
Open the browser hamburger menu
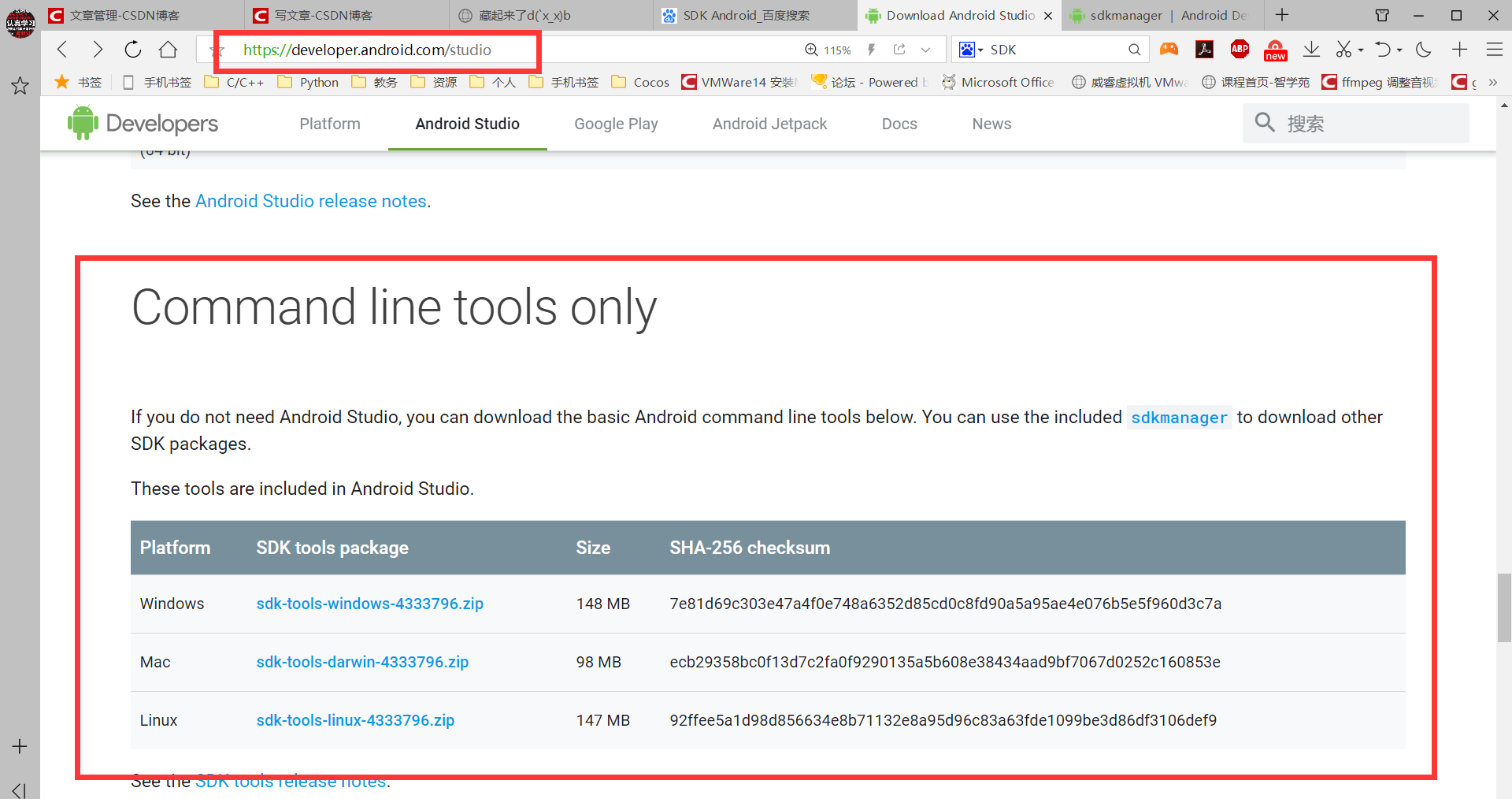pyautogui.click(x=1495, y=50)
